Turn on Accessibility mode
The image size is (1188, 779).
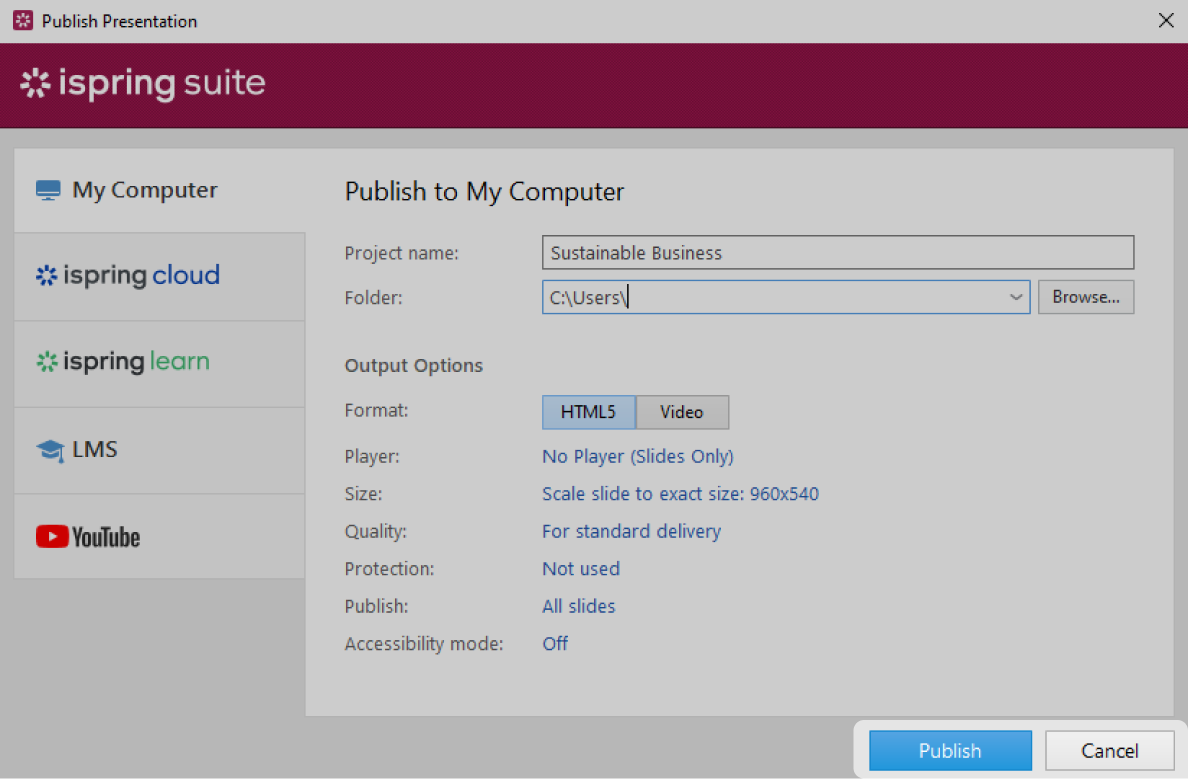point(555,643)
